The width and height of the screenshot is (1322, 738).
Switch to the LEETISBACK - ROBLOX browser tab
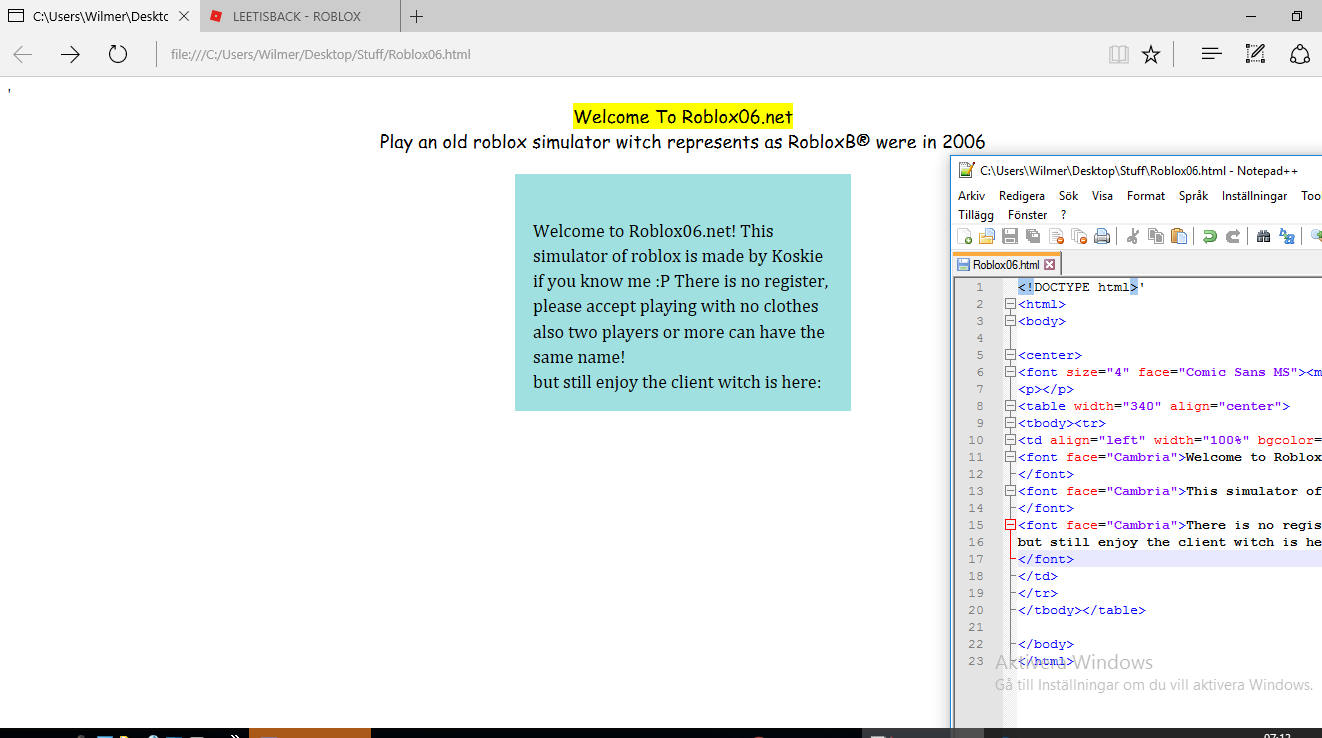click(300, 16)
